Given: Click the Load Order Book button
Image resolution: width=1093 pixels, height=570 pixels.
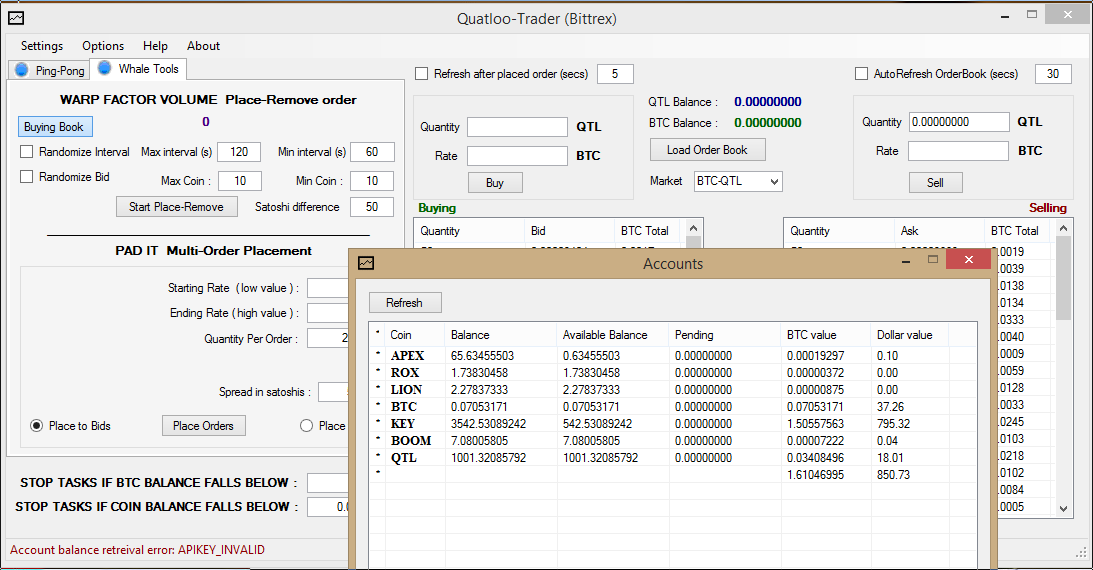Looking at the screenshot, I should coord(708,150).
